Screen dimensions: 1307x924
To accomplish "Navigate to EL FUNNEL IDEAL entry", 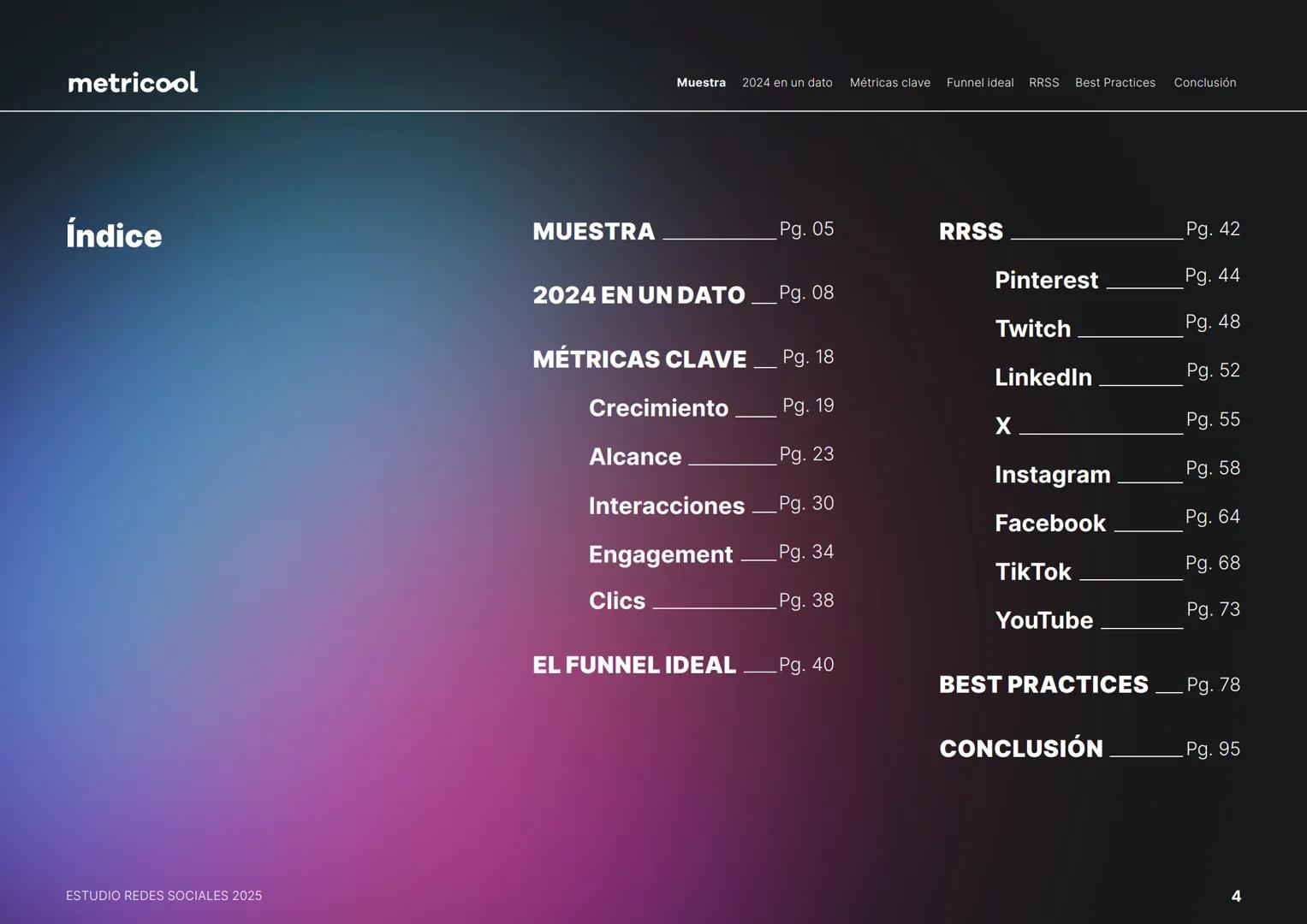I will click(x=634, y=664).
